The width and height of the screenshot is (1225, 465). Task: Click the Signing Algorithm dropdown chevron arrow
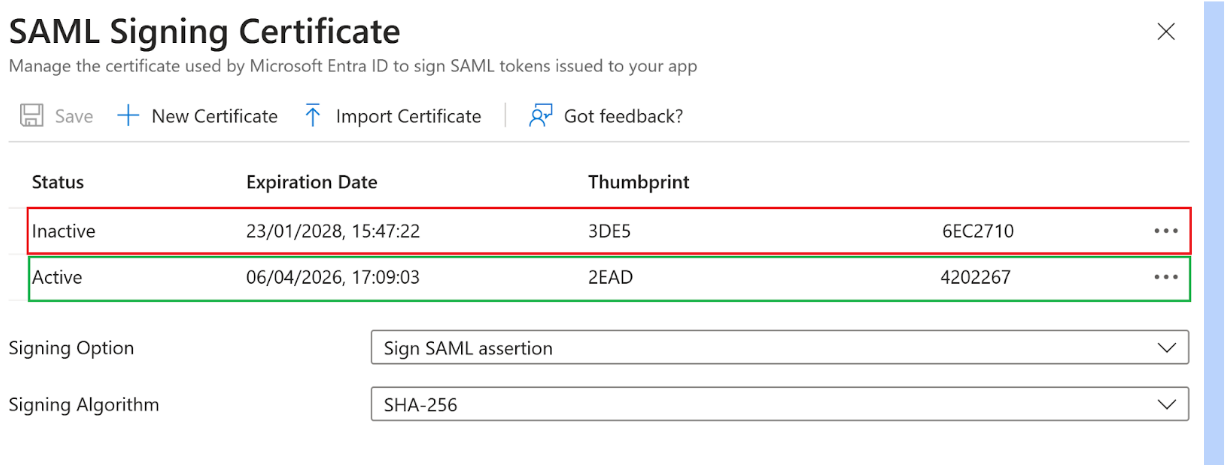(1165, 405)
